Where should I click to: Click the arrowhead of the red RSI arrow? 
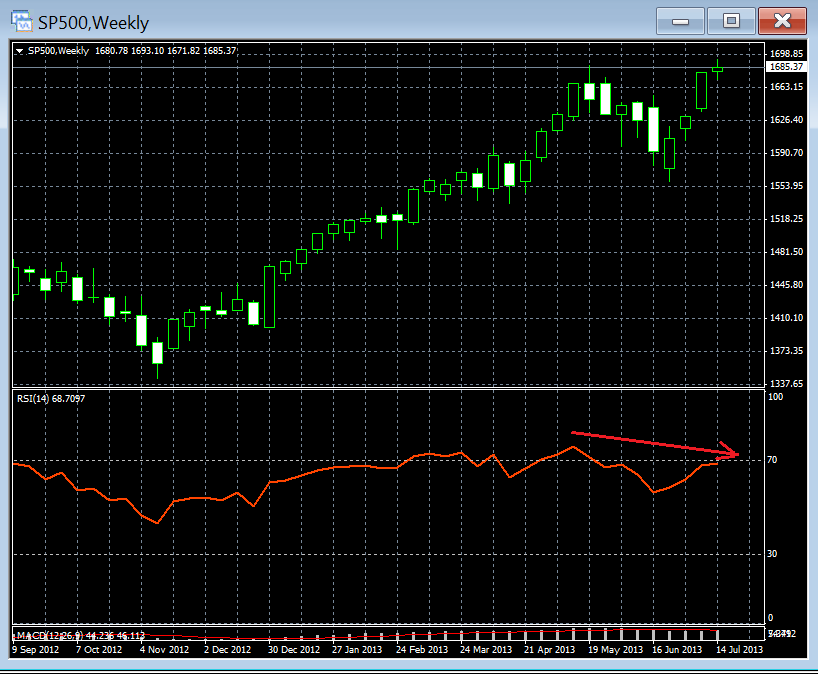click(x=735, y=454)
